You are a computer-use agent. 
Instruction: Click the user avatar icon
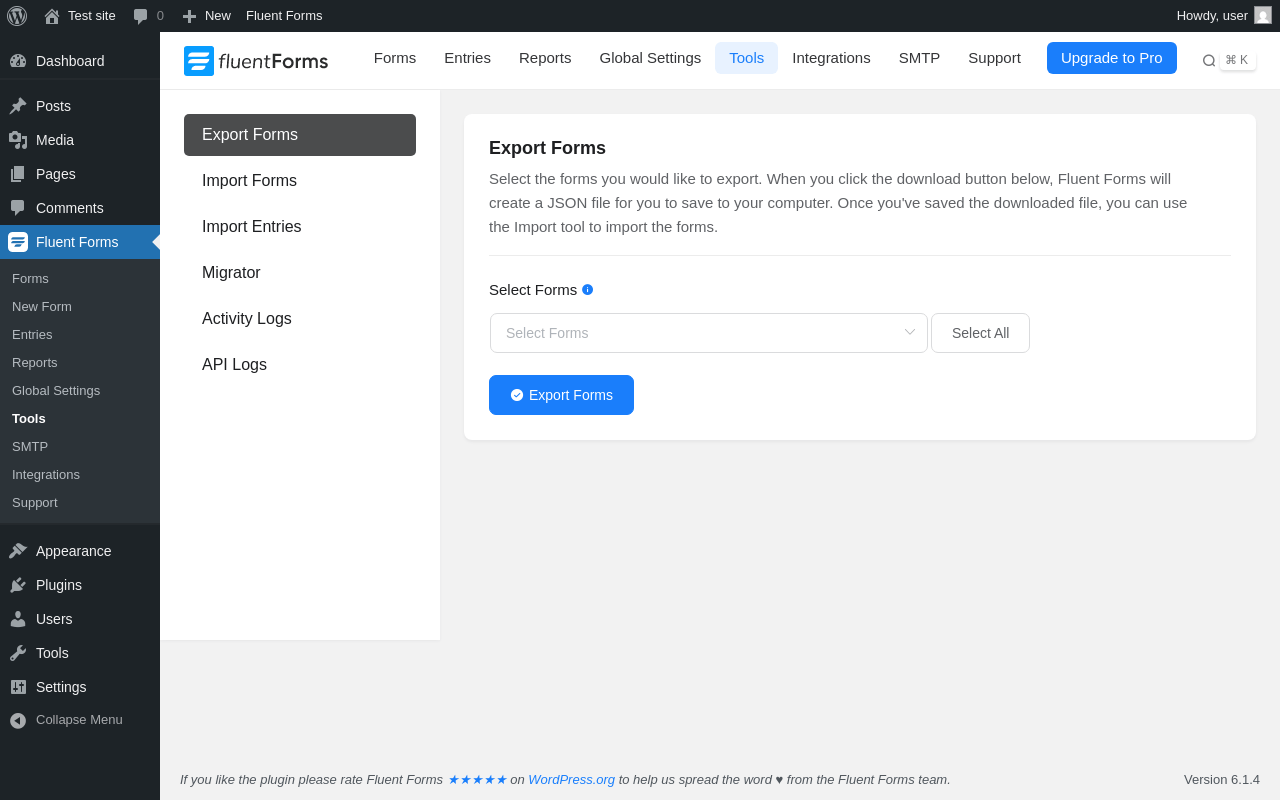click(1263, 15)
